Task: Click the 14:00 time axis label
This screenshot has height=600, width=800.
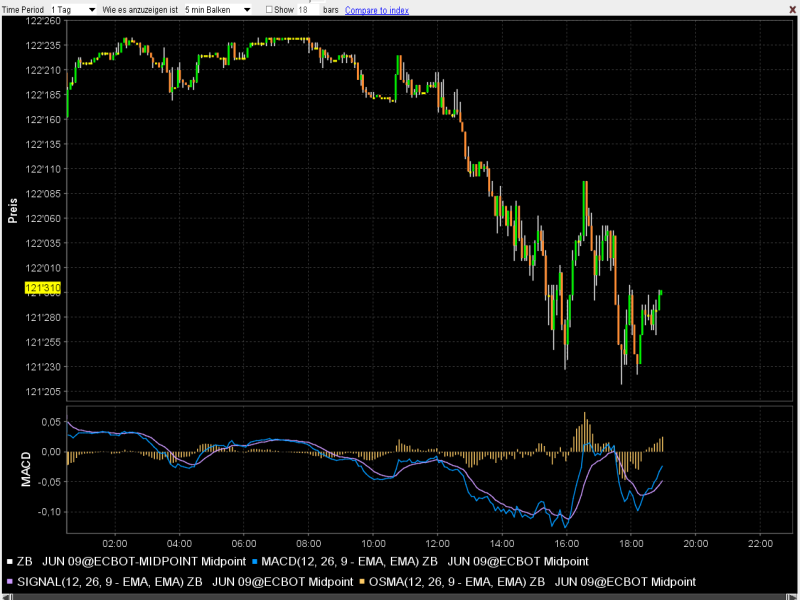Action: click(x=503, y=544)
